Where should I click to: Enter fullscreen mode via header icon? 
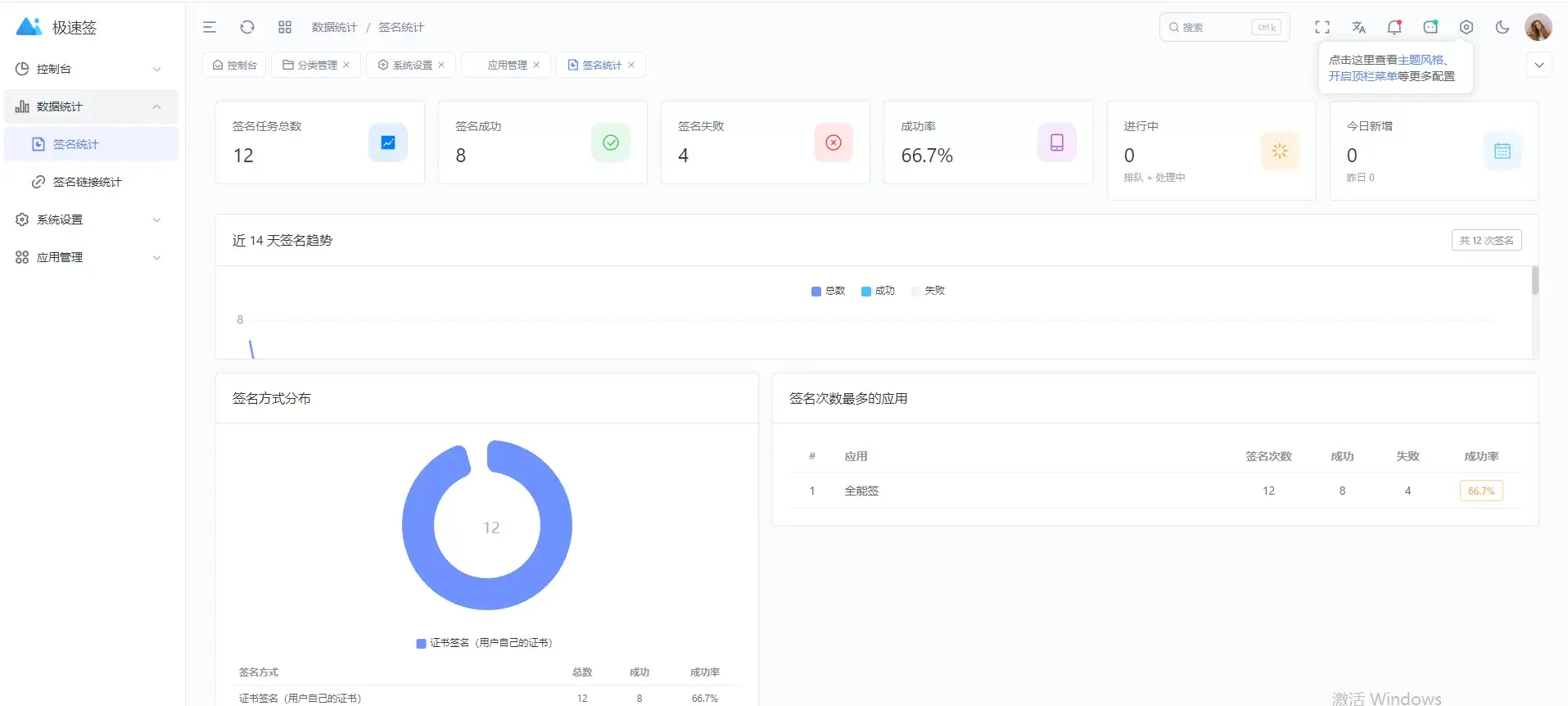1322,27
